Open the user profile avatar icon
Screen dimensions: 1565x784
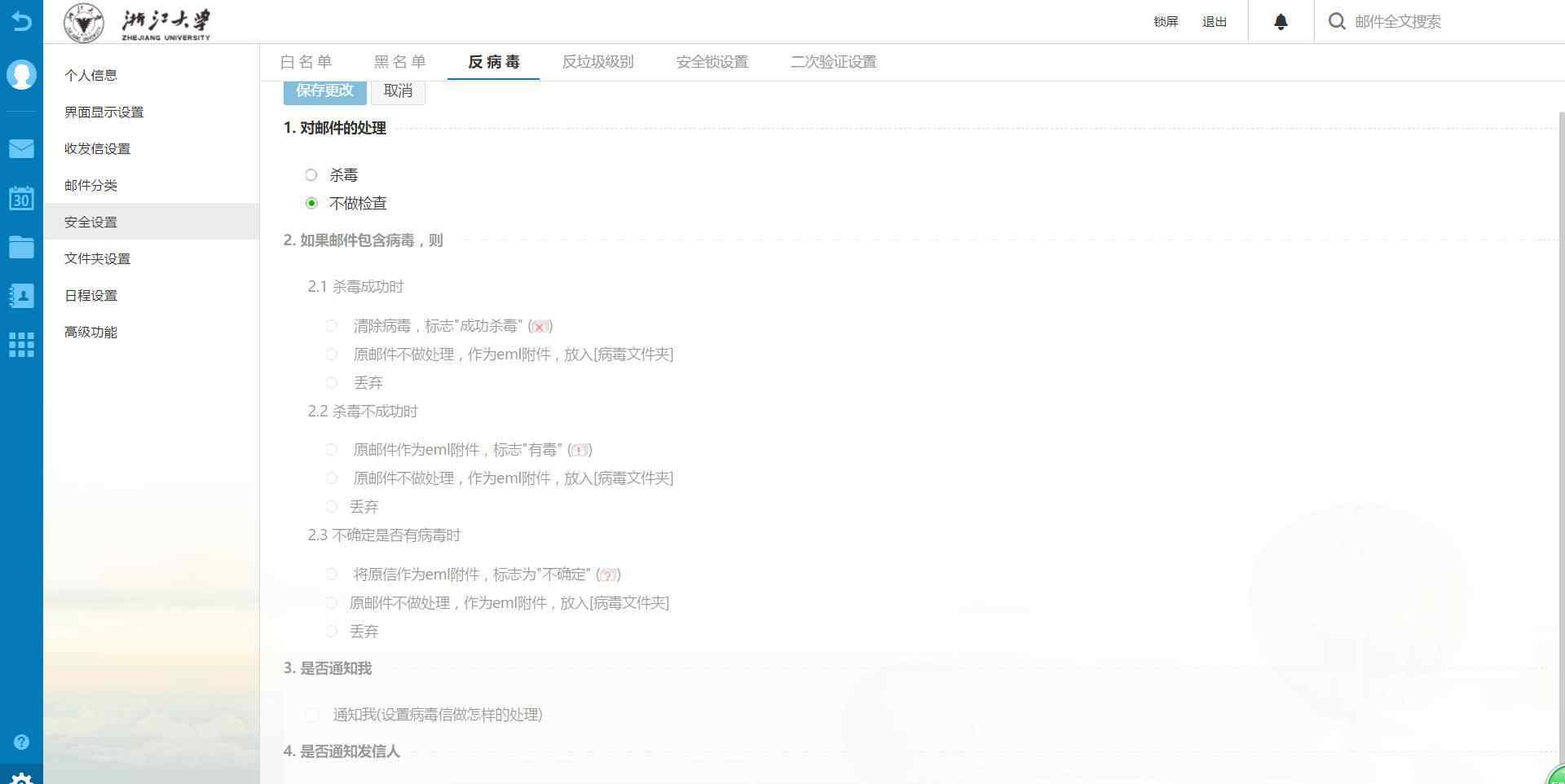(x=21, y=74)
